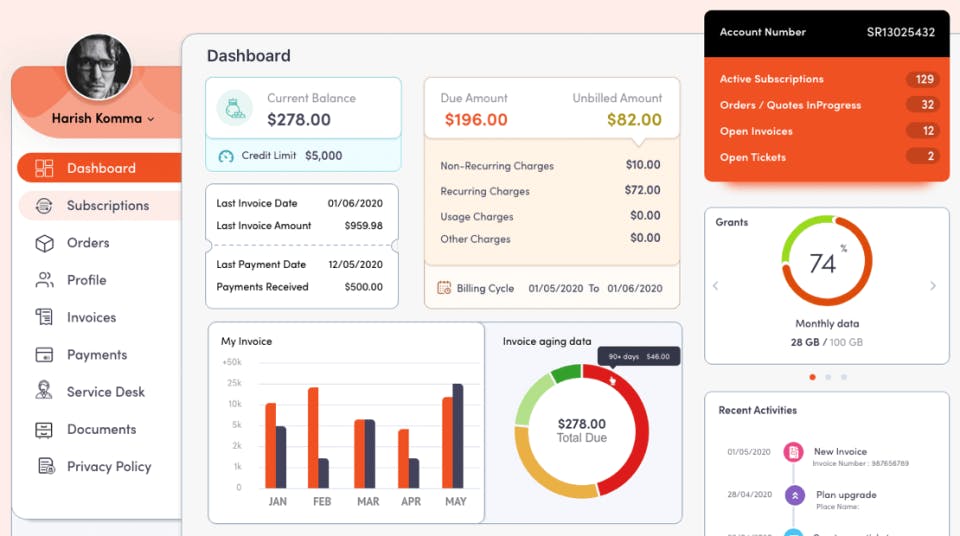Click the user profile photo
The height and width of the screenshot is (536, 960).
[x=99, y=67]
